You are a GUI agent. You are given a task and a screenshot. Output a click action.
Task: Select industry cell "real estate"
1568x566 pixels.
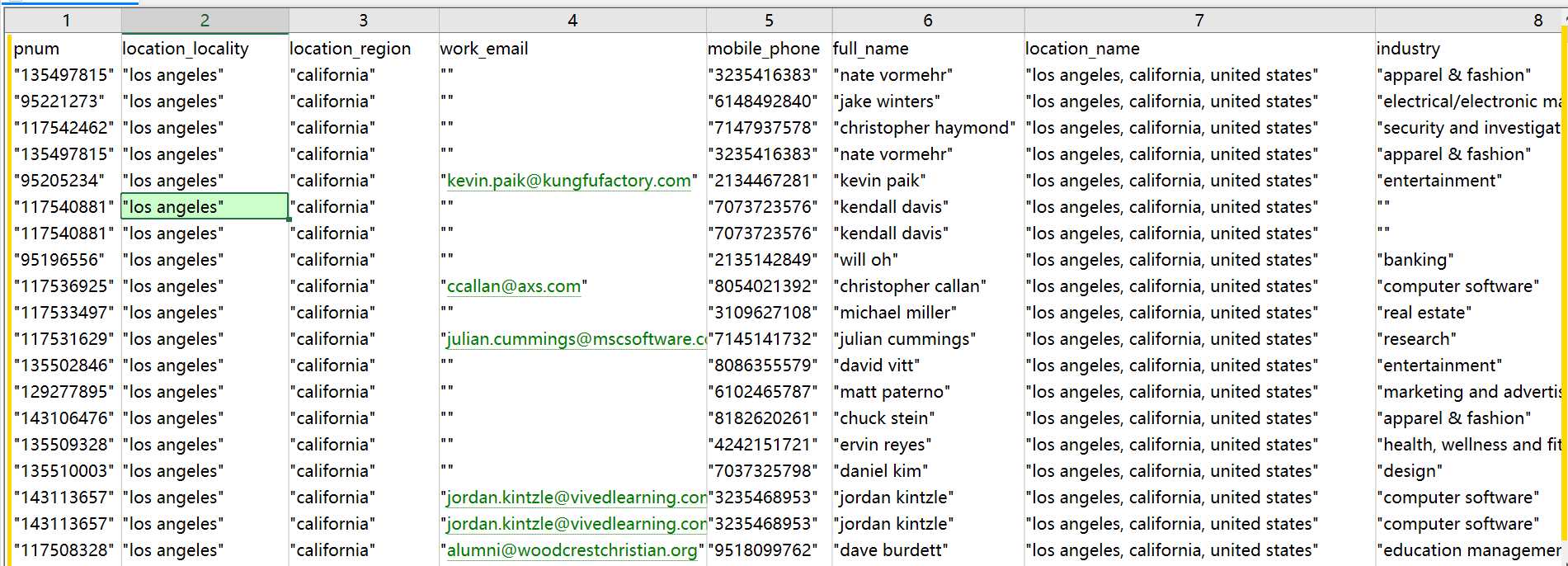1469,313
